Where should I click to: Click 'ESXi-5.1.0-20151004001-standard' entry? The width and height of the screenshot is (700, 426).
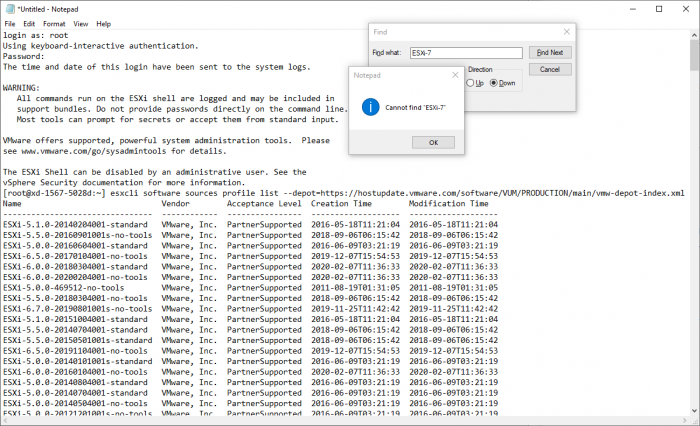coord(75,319)
